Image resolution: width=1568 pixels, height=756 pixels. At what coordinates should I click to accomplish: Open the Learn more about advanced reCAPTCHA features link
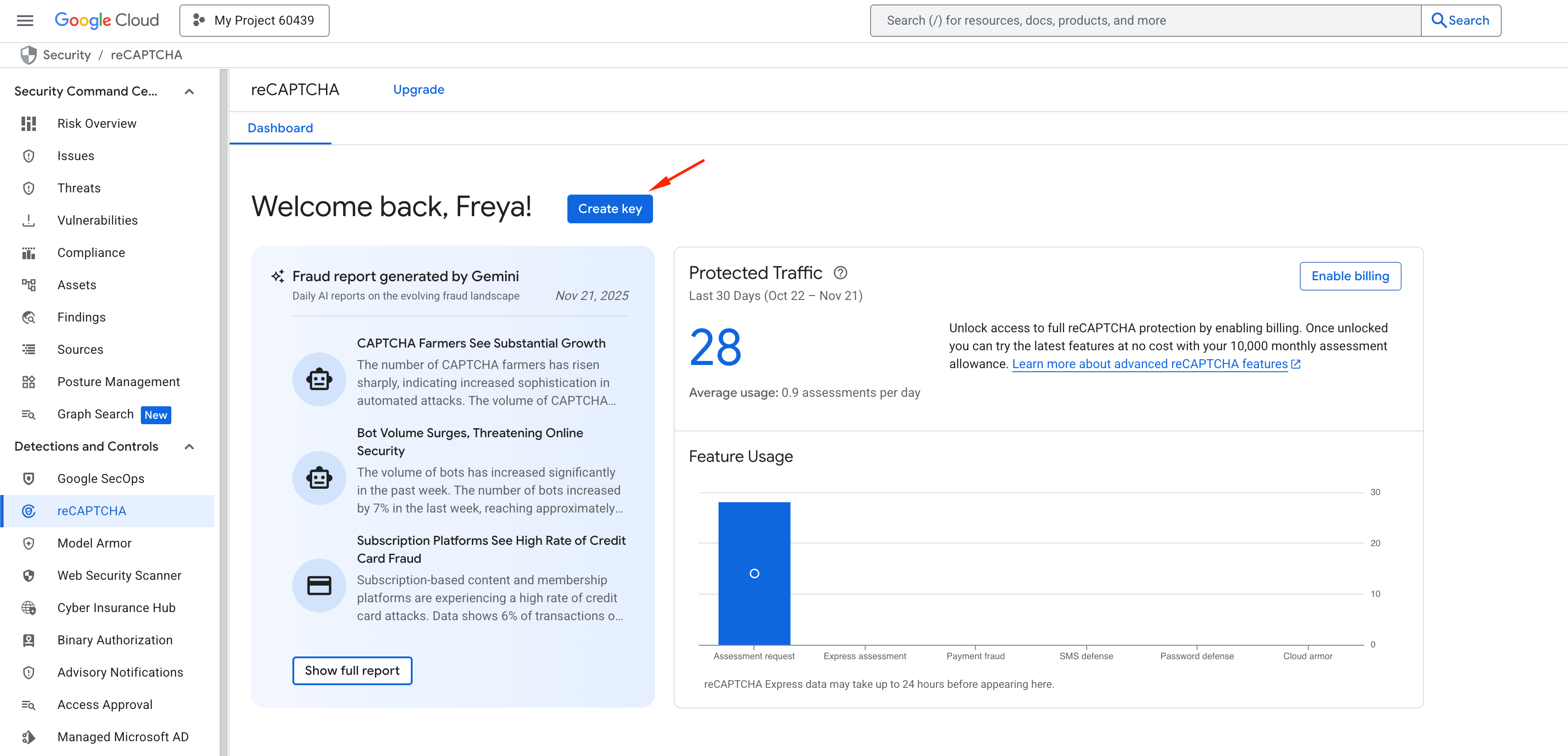(x=1149, y=364)
